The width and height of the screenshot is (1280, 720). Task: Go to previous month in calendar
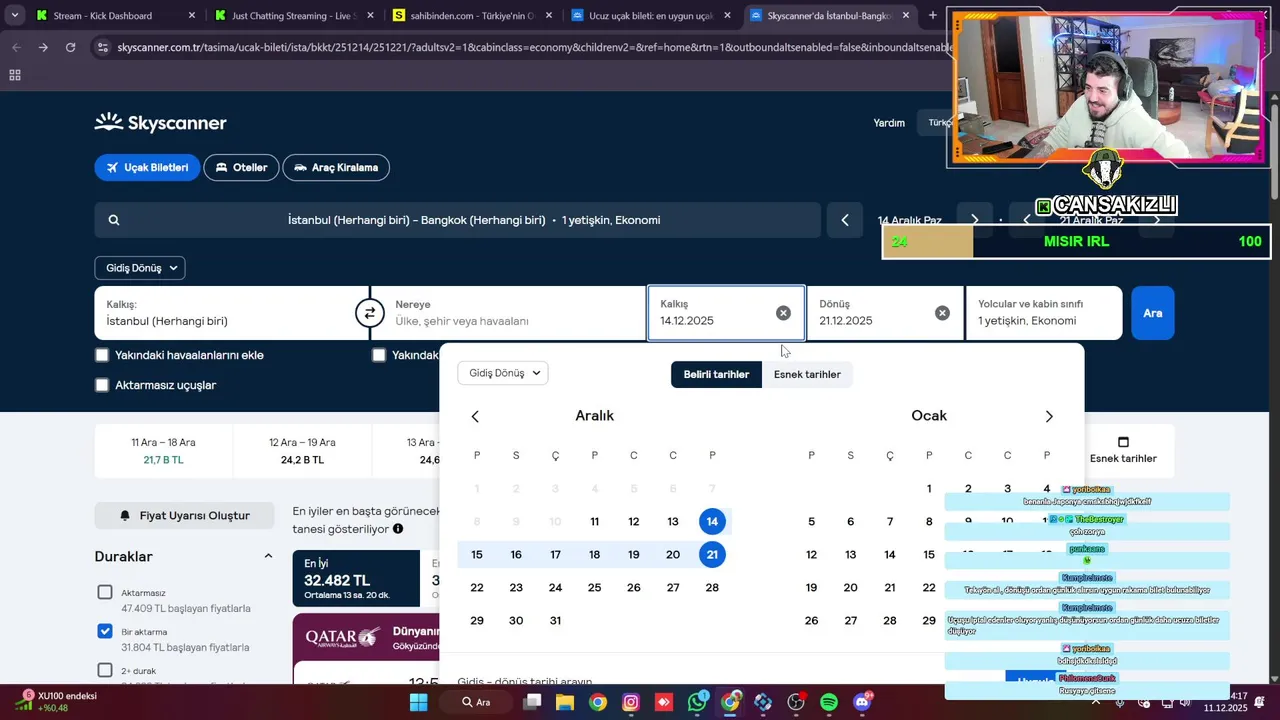point(475,416)
